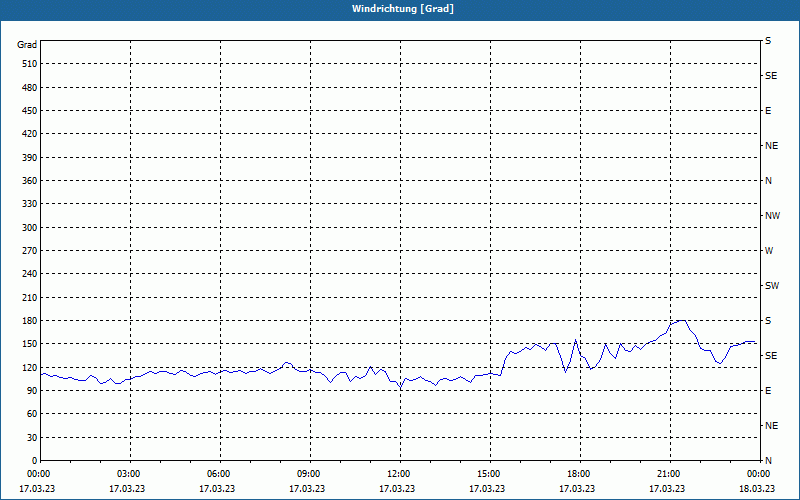Click the 30 degree axis label
This screenshot has width=800, height=500.
32,437
